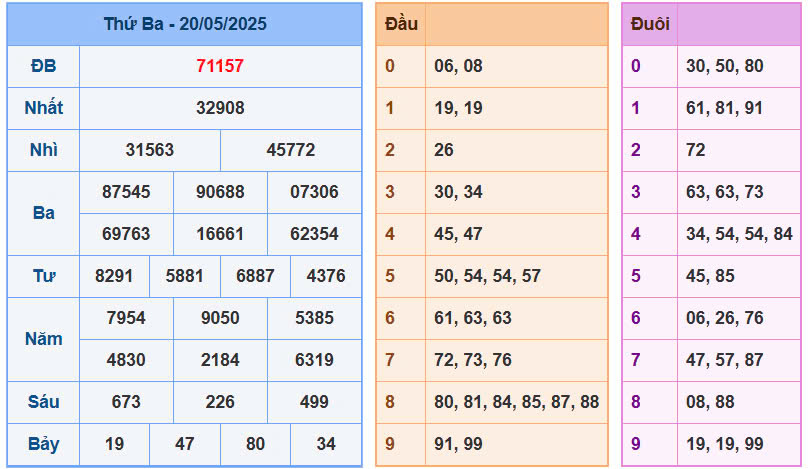809x469 pixels.
Task: Click Ba prize number 07306
Action: pyautogui.click(x=314, y=192)
